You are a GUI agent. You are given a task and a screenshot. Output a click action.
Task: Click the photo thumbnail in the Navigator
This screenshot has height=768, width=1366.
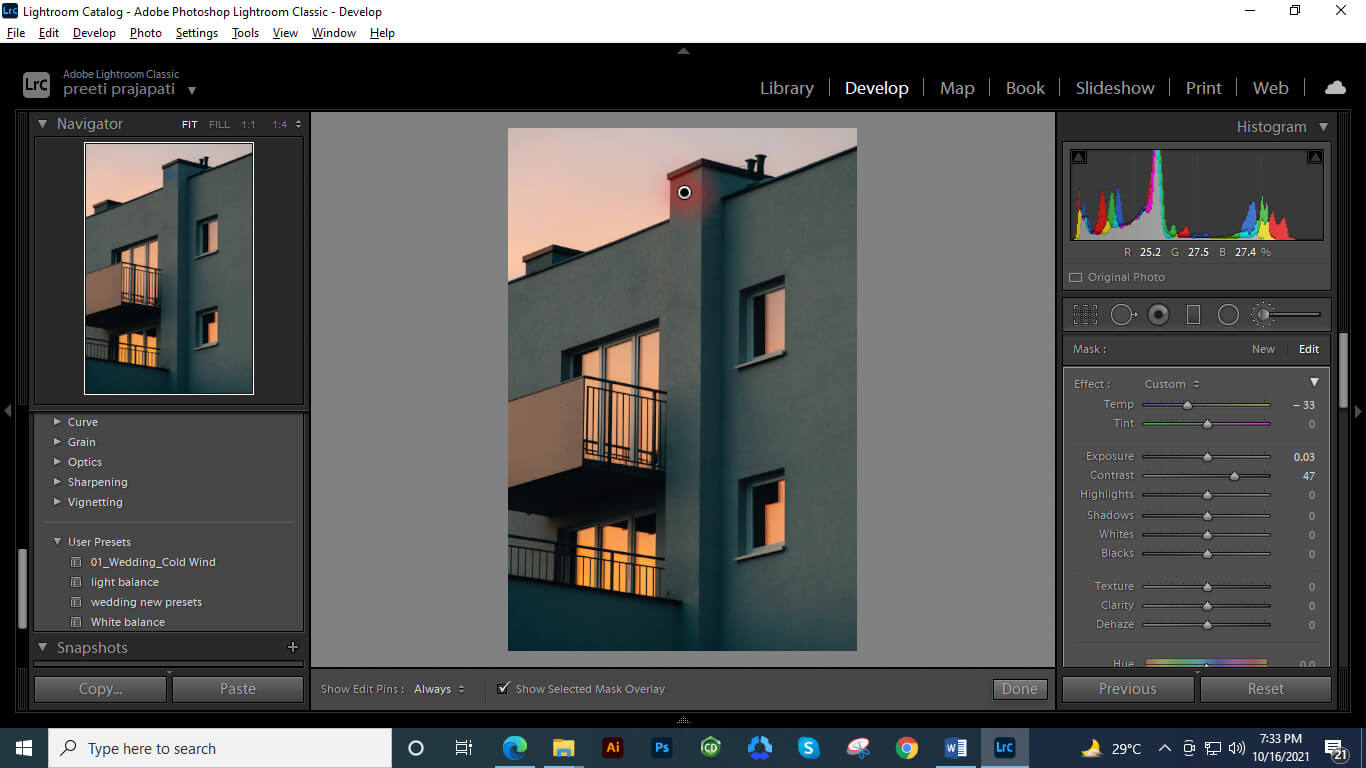[x=168, y=267]
